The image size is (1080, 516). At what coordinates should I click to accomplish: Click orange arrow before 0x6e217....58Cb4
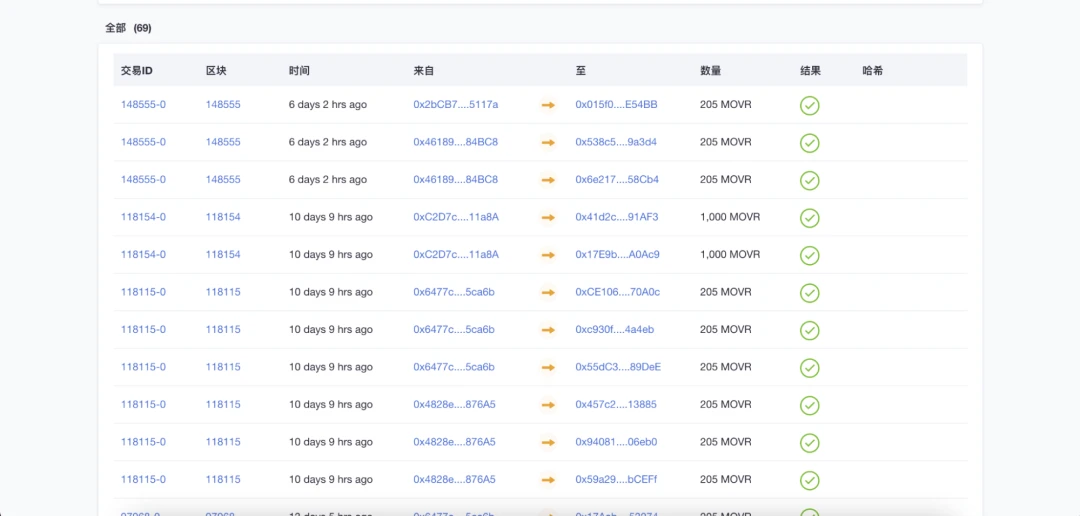click(548, 180)
